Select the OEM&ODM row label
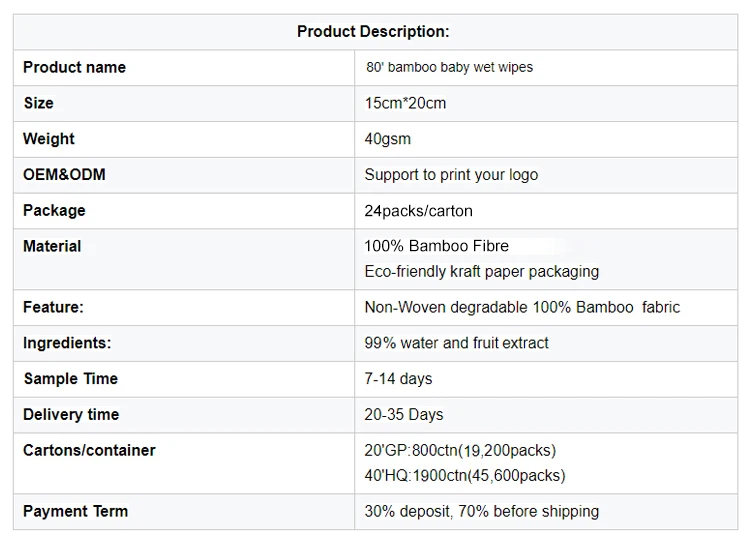 [64, 175]
